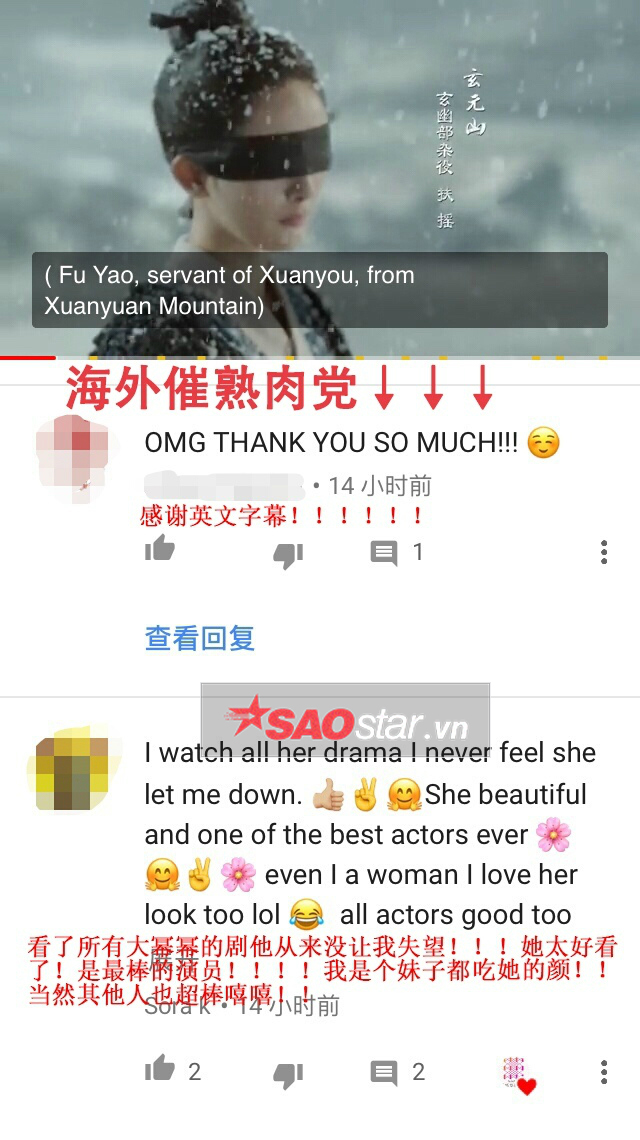Open first commenter's pixelated avatar
Image resolution: width=640 pixels, height=1140 pixels.
pos(71,460)
